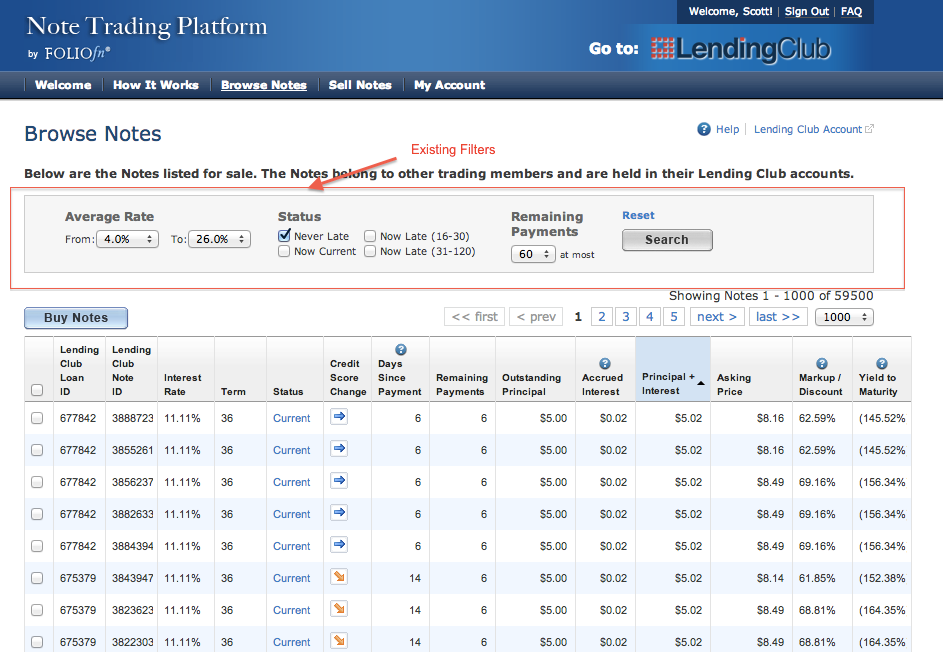The width and height of the screenshot is (943, 652).
Task: Expand the notes-per-page 1000 dropdown
Action: tap(844, 317)
